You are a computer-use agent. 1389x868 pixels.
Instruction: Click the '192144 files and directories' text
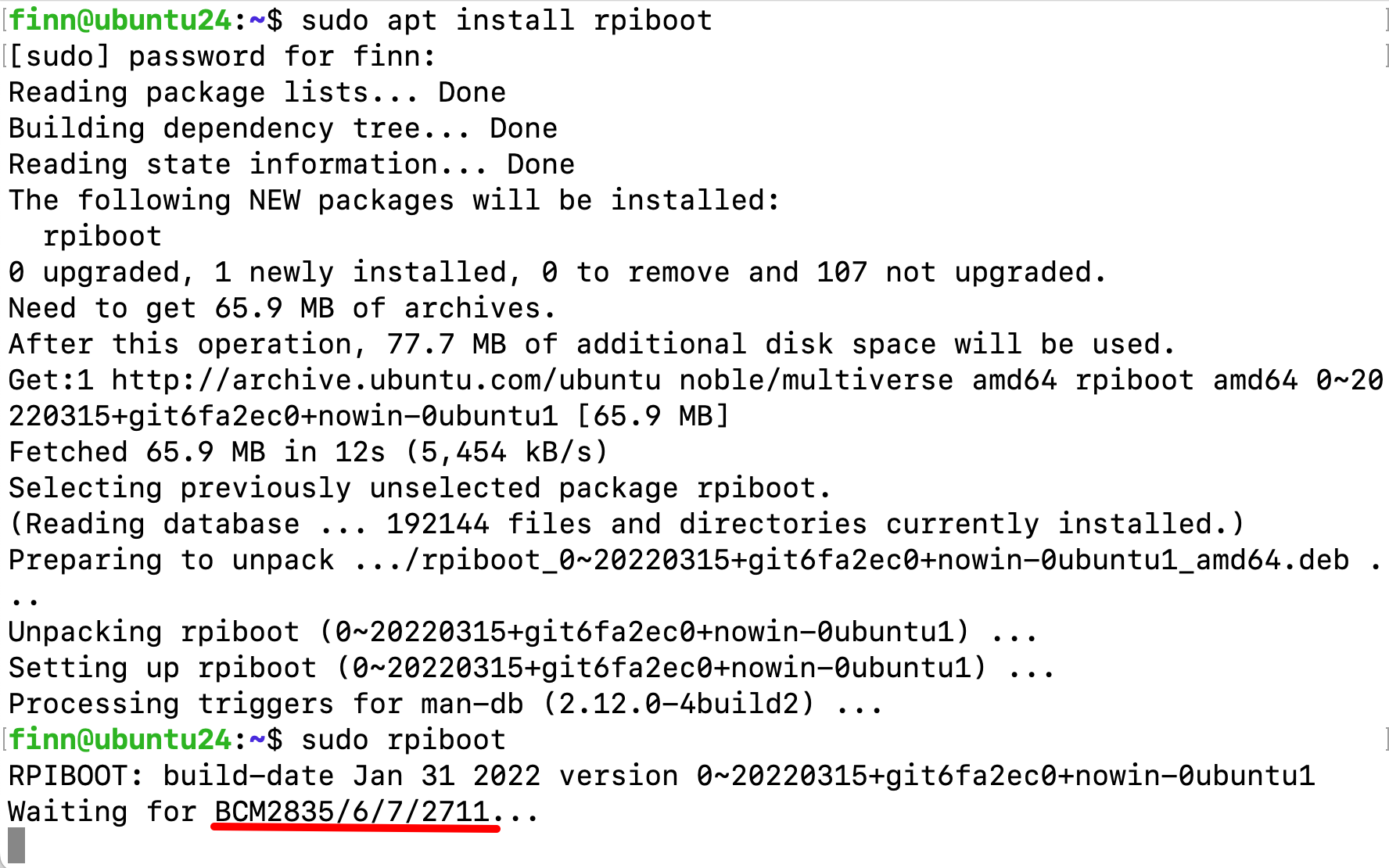[626, 524]
